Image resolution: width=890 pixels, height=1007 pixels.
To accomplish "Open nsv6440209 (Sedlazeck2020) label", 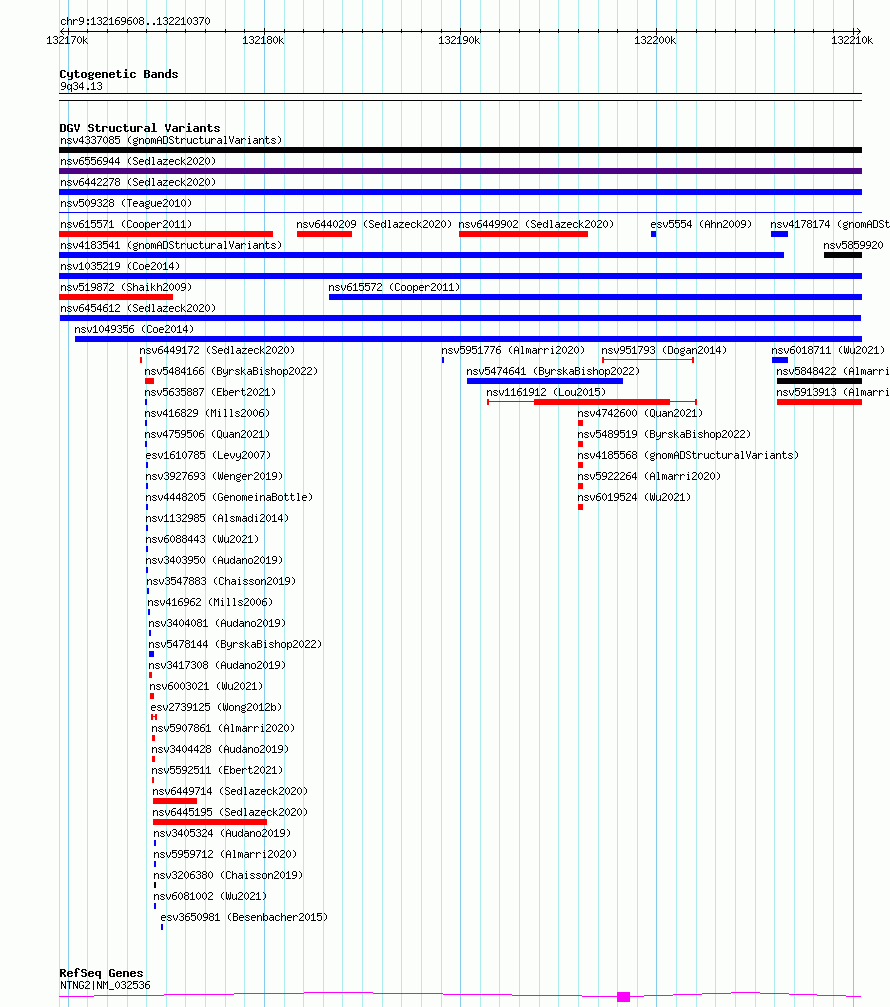I will [x=374, y=224].
